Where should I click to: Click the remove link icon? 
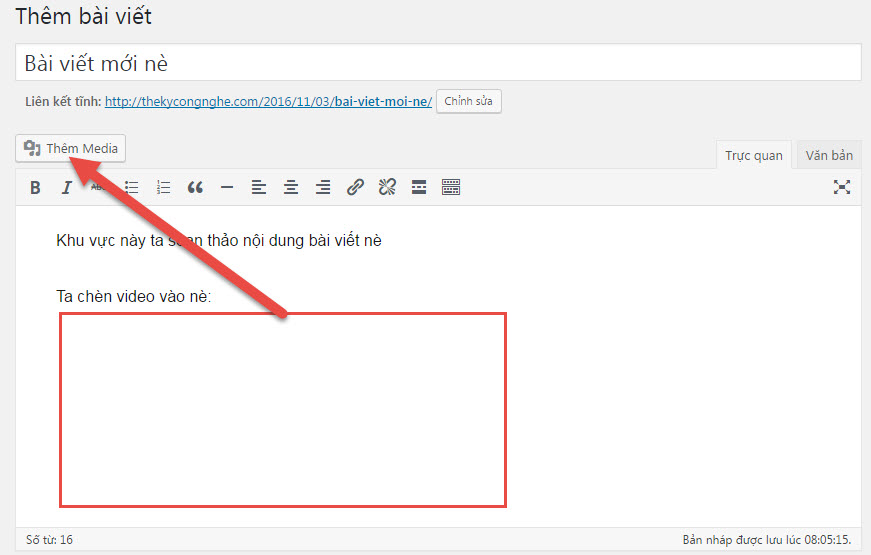pos(387,187)
